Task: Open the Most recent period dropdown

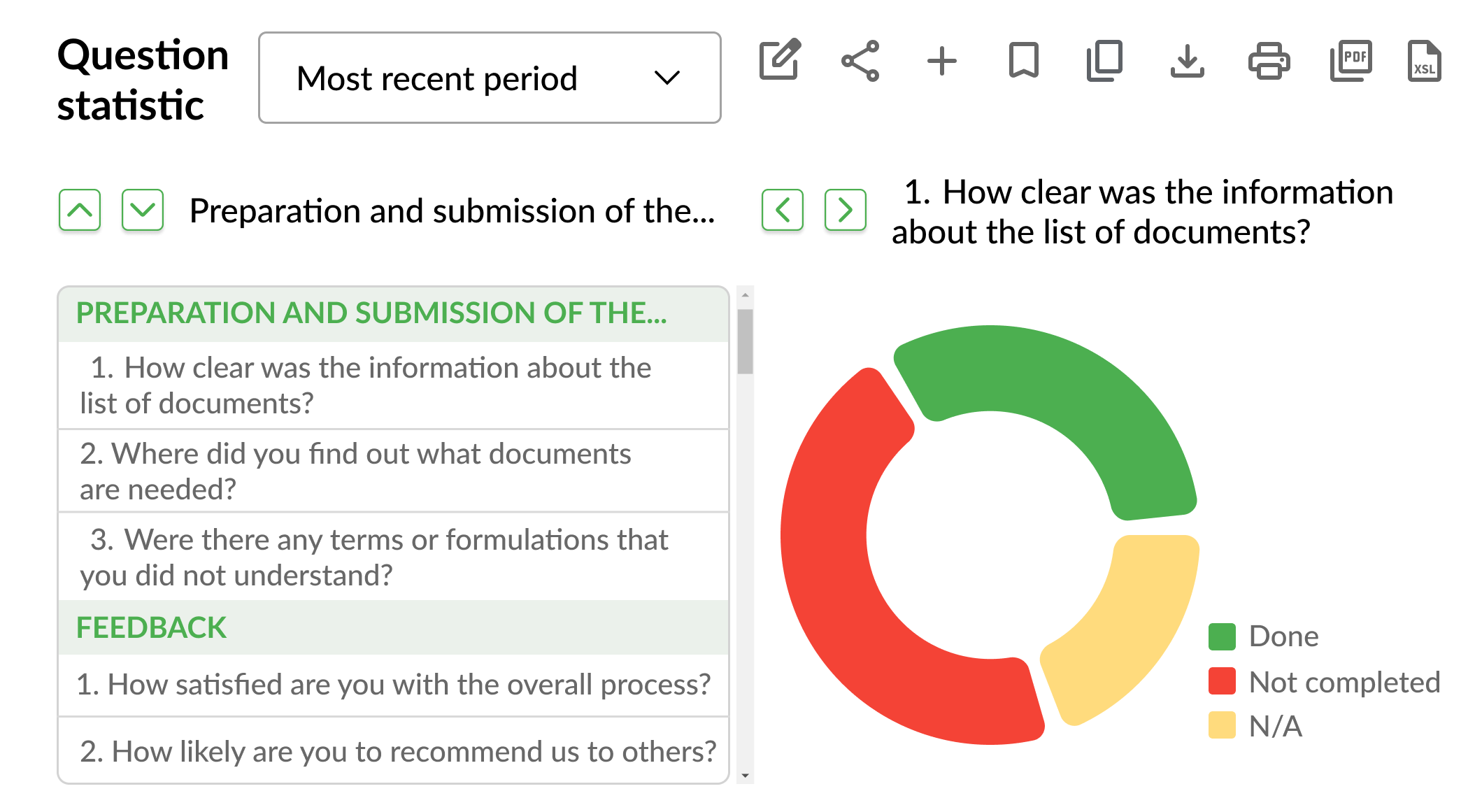Action: (x=490, y=78)
